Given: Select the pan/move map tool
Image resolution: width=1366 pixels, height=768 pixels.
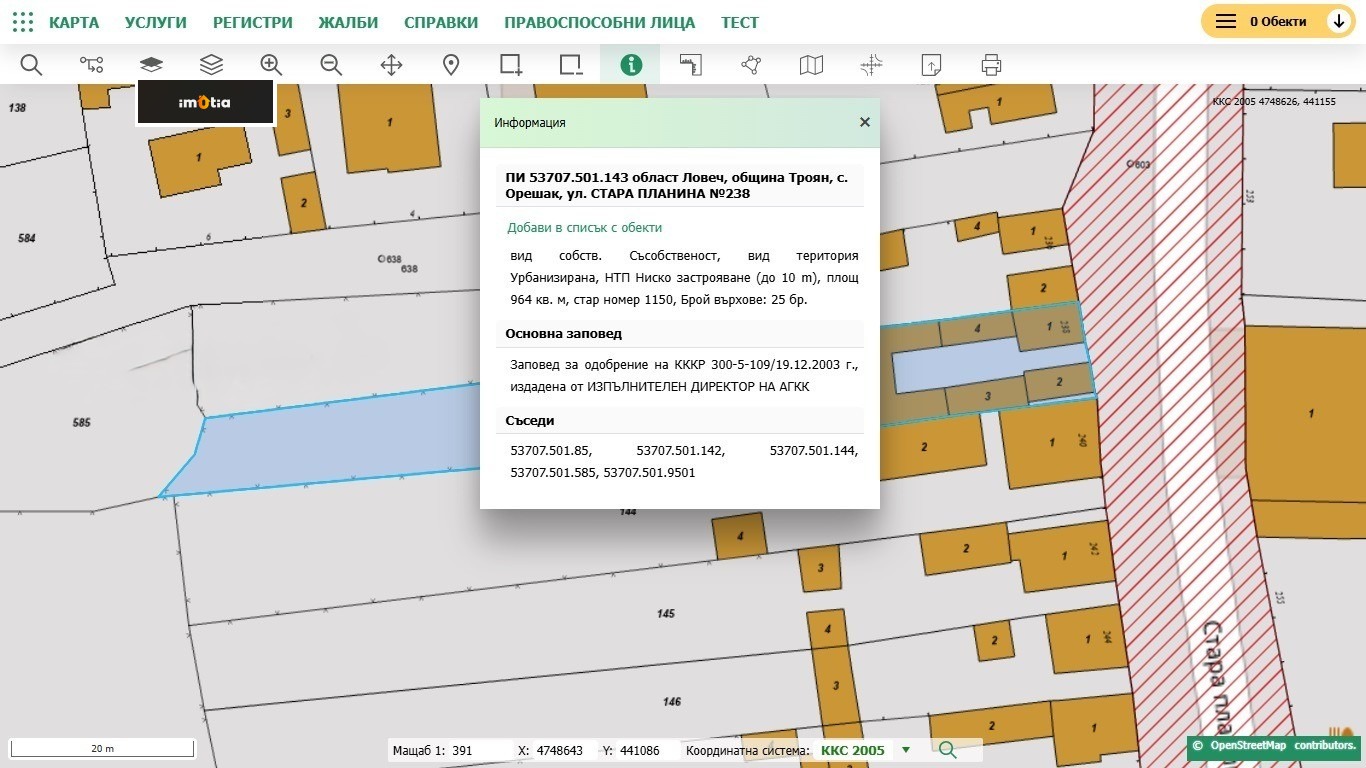Looking at the screenshot, I should pyautogui.click(x=391, y=65).
